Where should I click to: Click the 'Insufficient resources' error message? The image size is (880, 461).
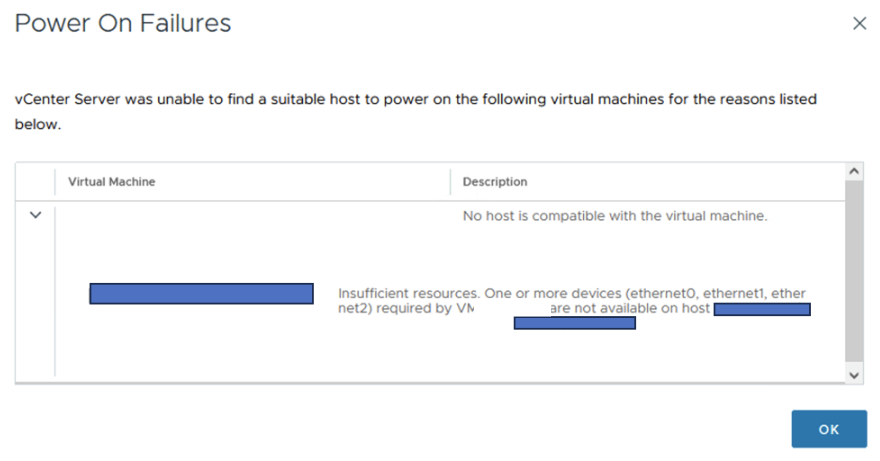tap(408, 293)
